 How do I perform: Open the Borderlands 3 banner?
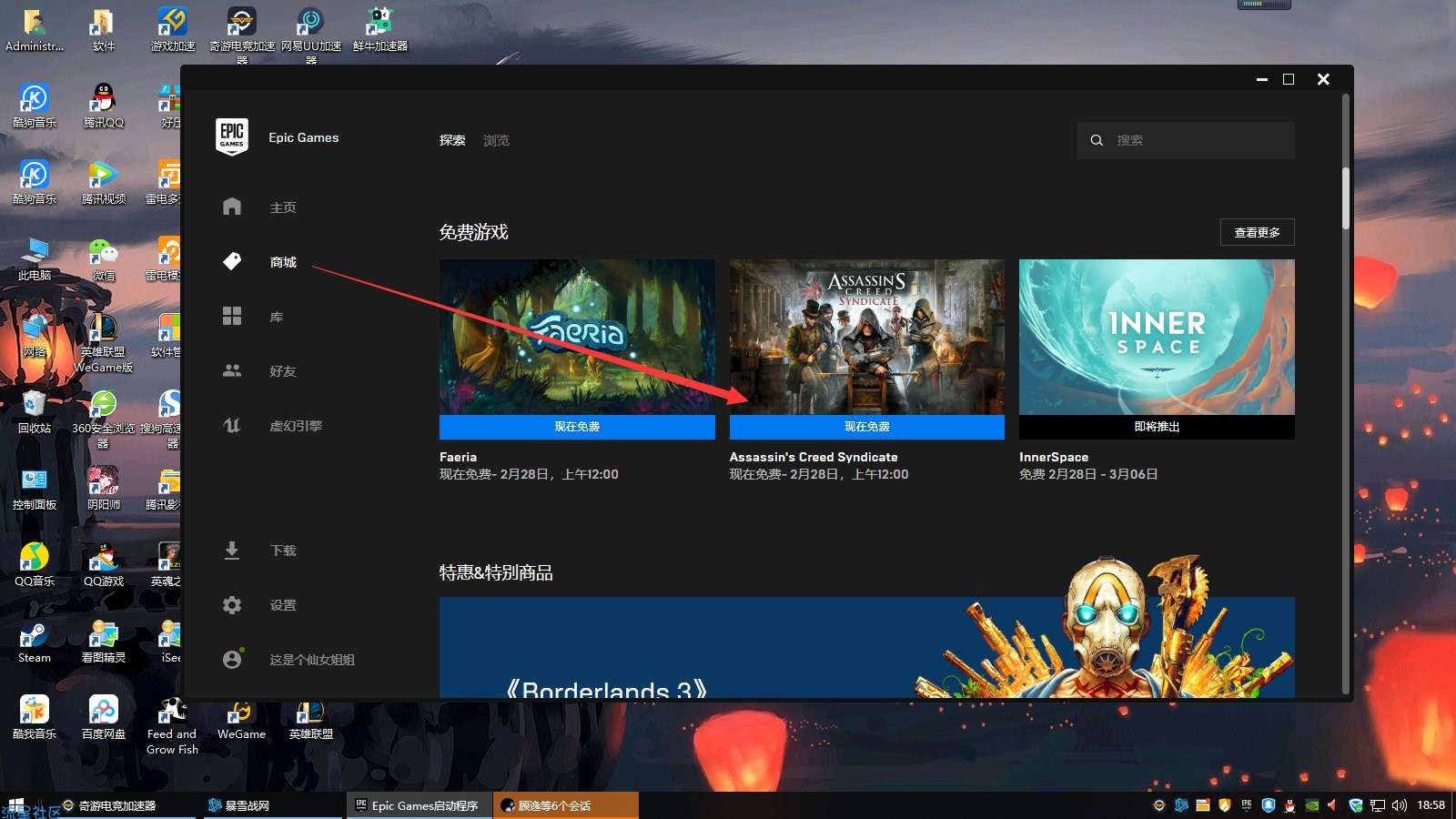866,647
